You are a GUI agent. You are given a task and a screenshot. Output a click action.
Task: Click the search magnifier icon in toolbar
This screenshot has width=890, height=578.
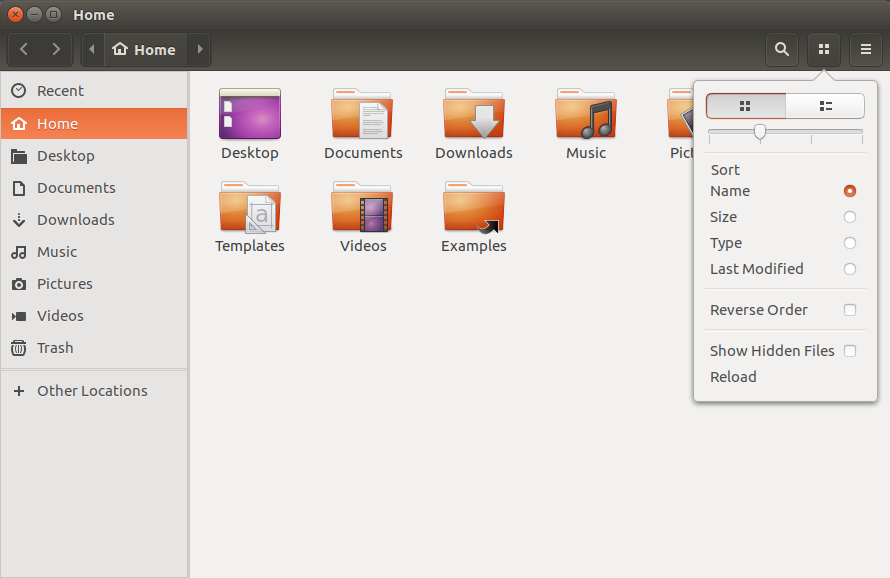coord(782,49)
